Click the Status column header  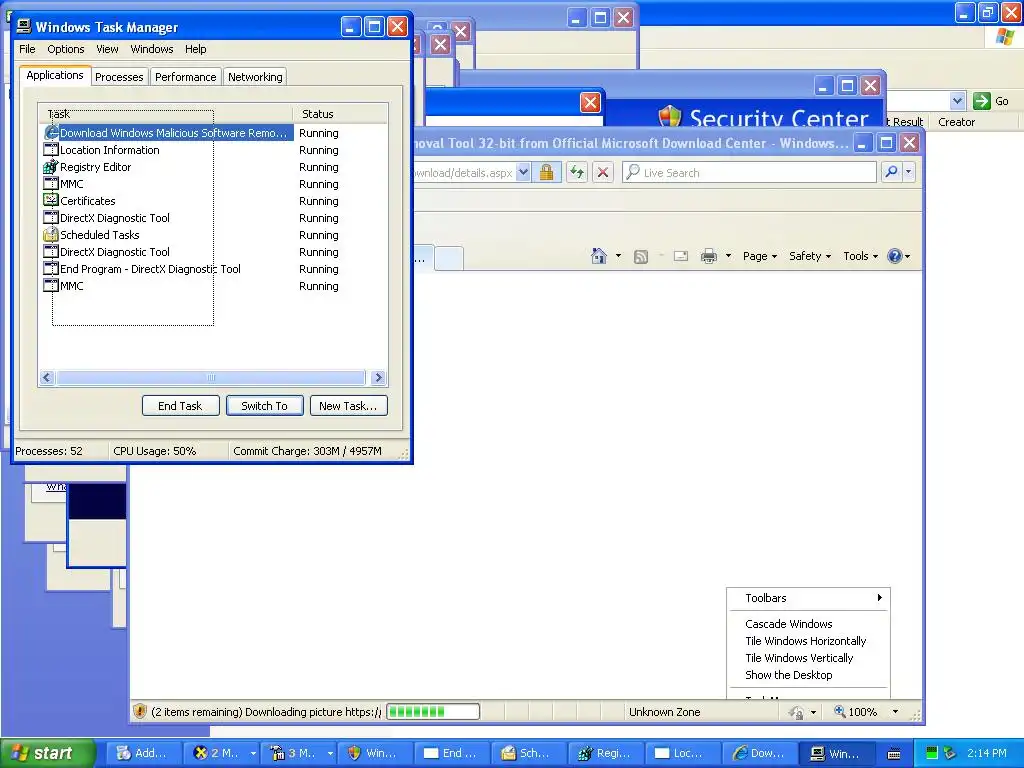coord(340,114)
